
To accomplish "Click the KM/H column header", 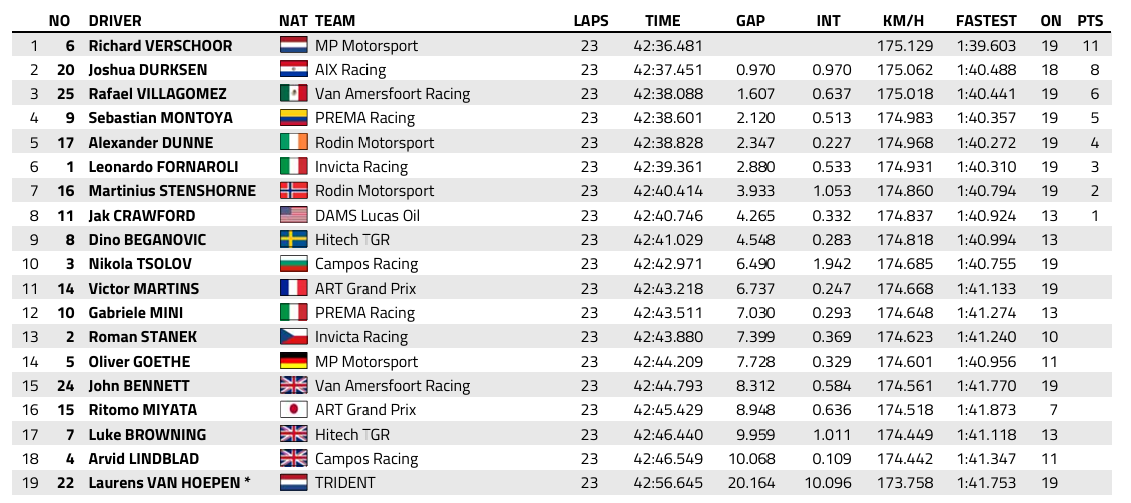I will click(x=903, y=21).
